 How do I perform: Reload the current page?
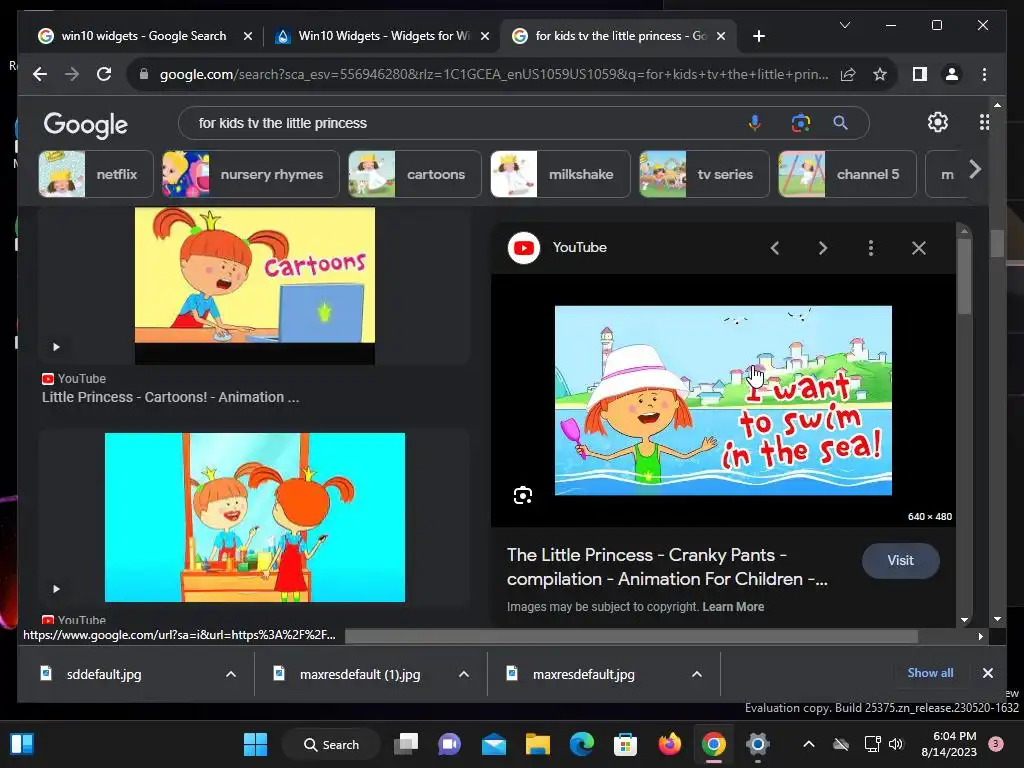pos(104,74)
